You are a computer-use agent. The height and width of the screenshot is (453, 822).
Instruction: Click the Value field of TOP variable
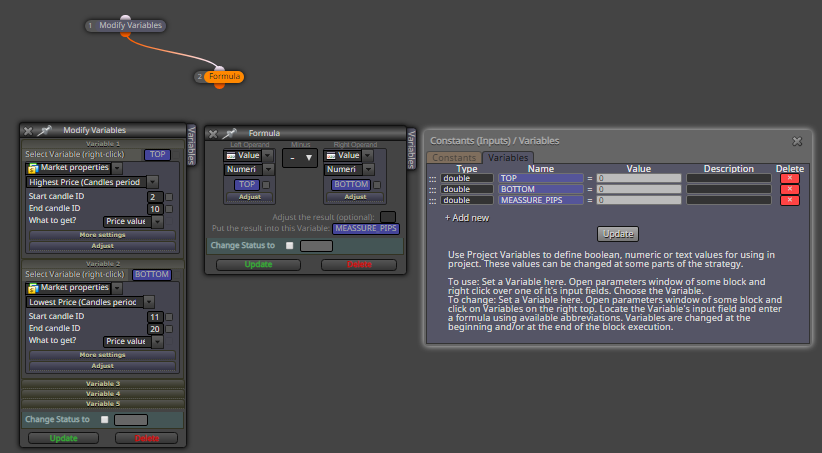tap(639, 178)
